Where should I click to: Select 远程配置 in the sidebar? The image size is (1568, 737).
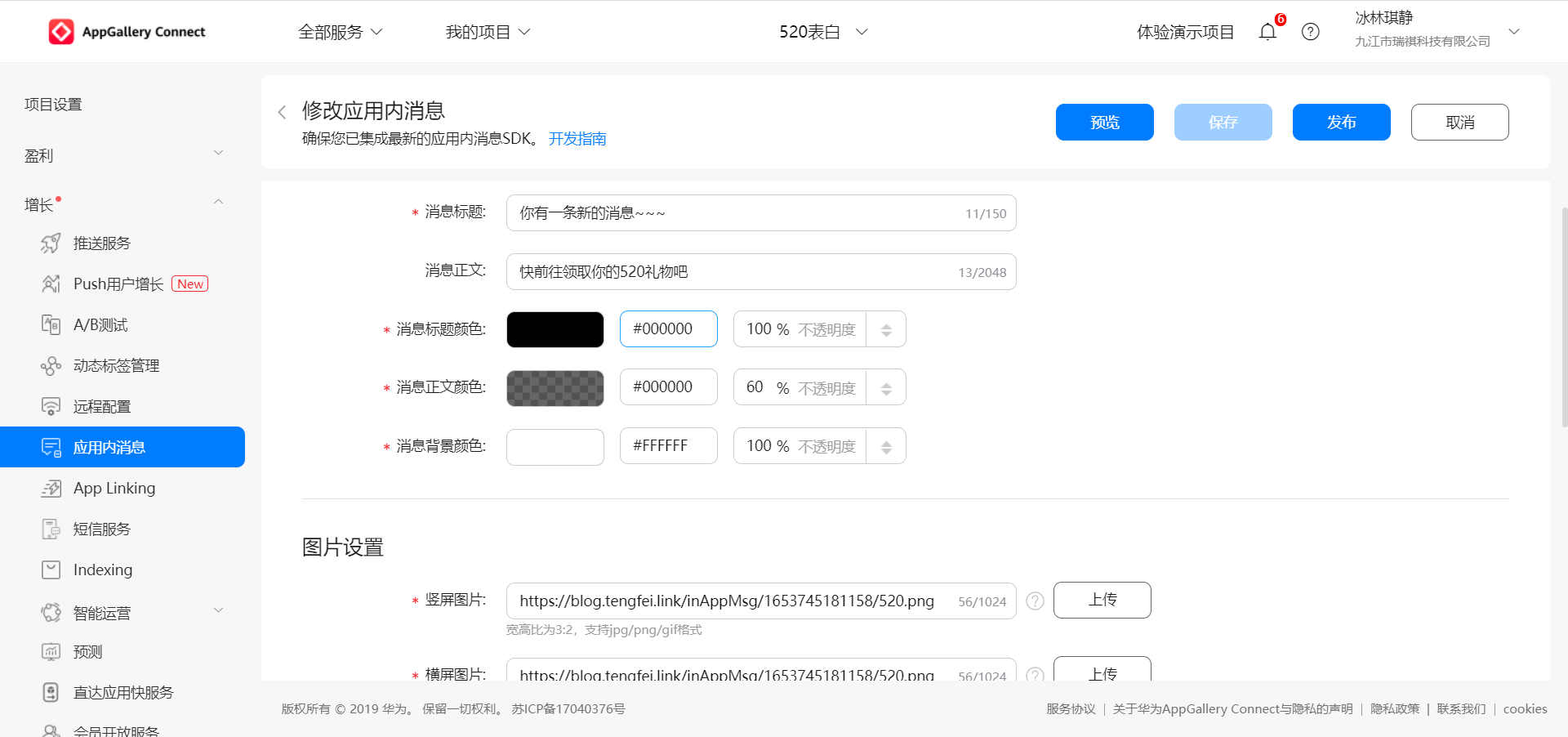click(x=102, y=406)
